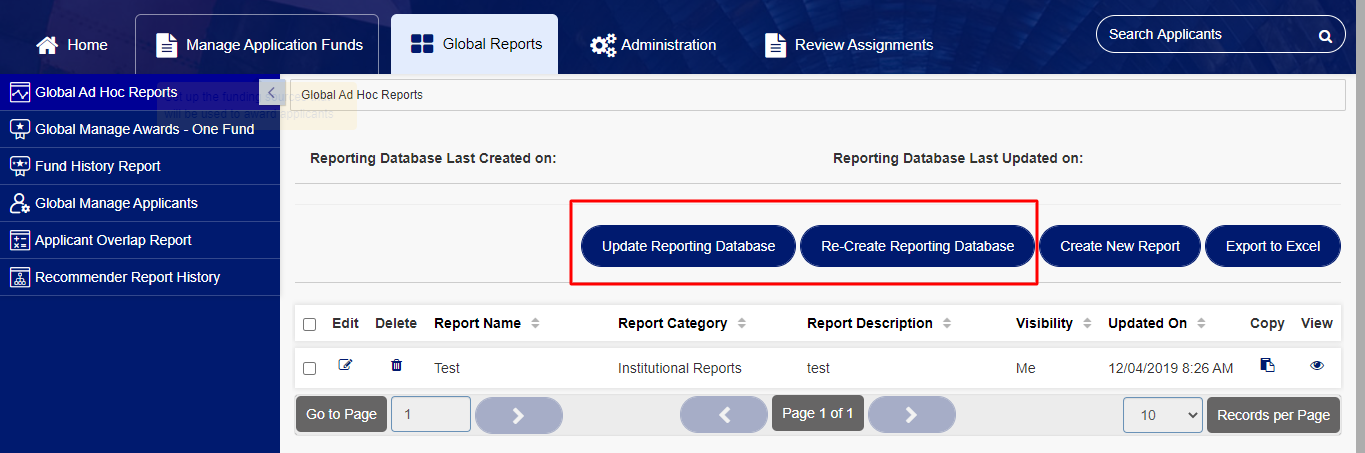Open the Manage Application Funds tab
This screenshot has height=453, width=1365.
[258, 45]
